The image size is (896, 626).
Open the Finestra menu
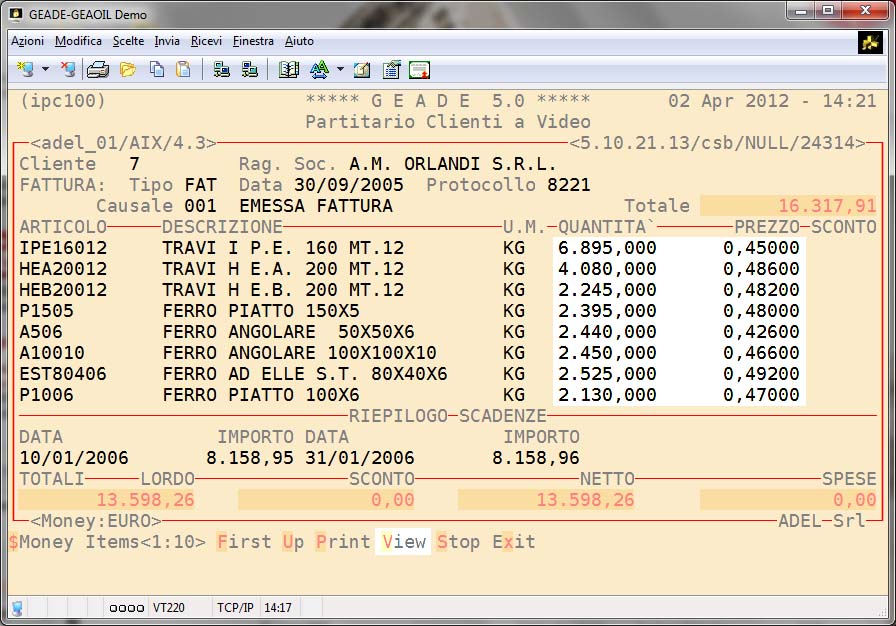[253, 41]
